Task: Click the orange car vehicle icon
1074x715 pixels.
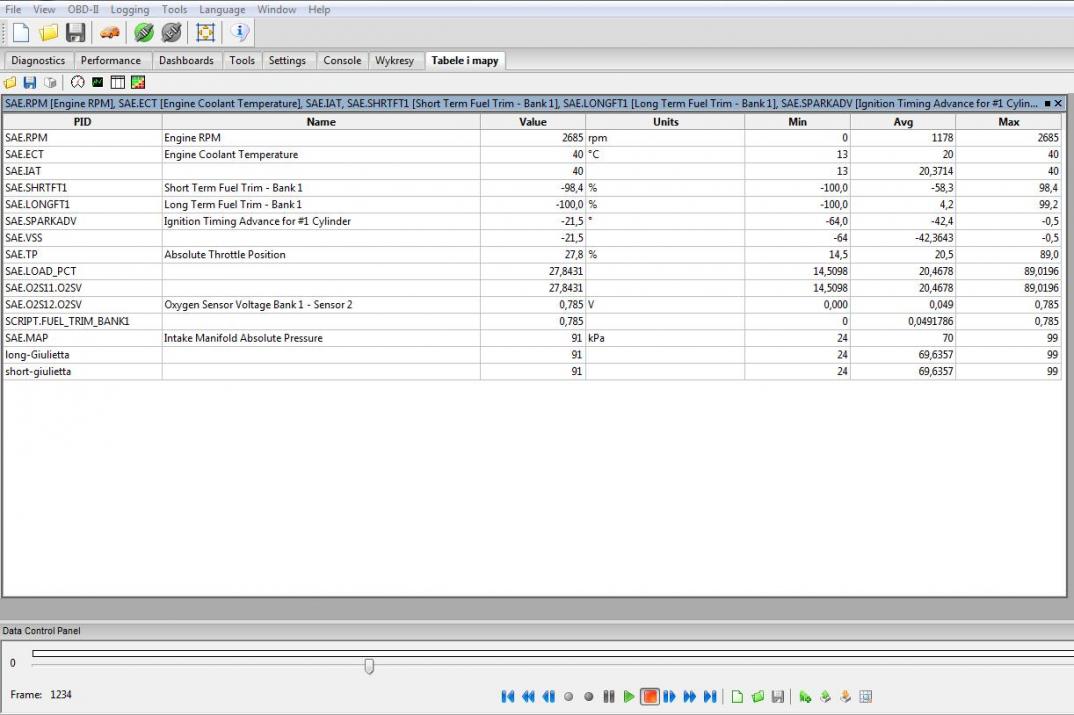Action: click(x=110, y=33)
